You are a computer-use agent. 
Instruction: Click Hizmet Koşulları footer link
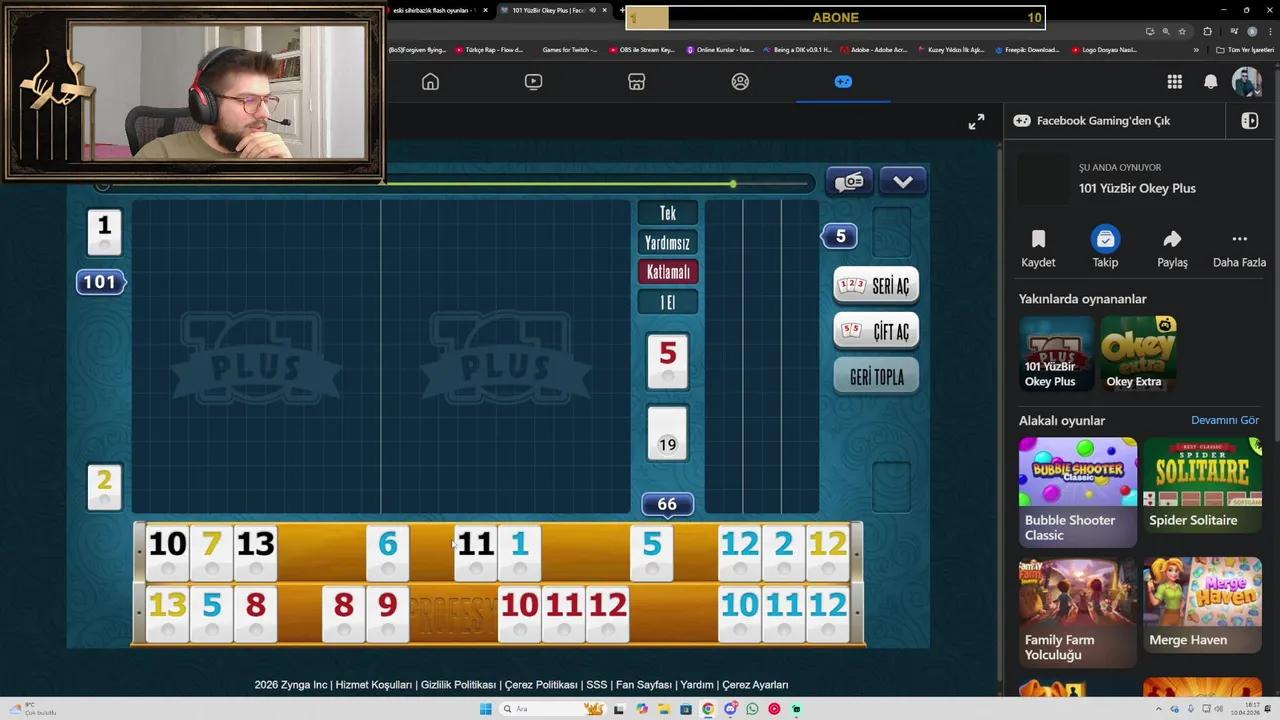(374, 685)
